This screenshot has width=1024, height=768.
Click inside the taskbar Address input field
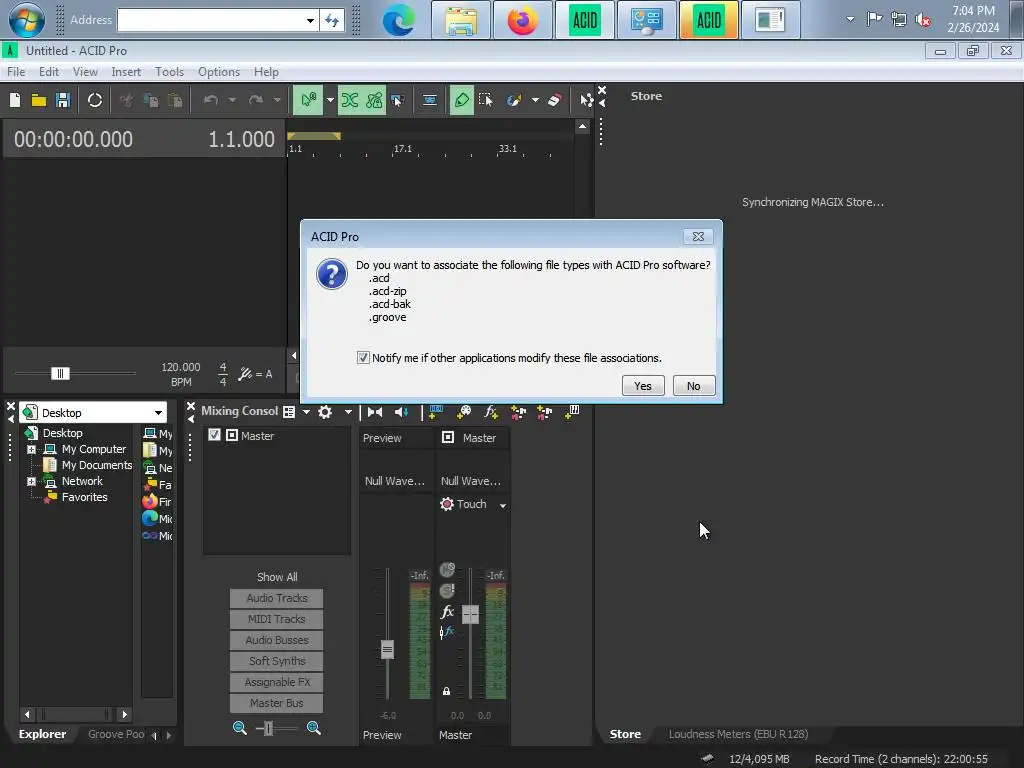click(211, 20)
